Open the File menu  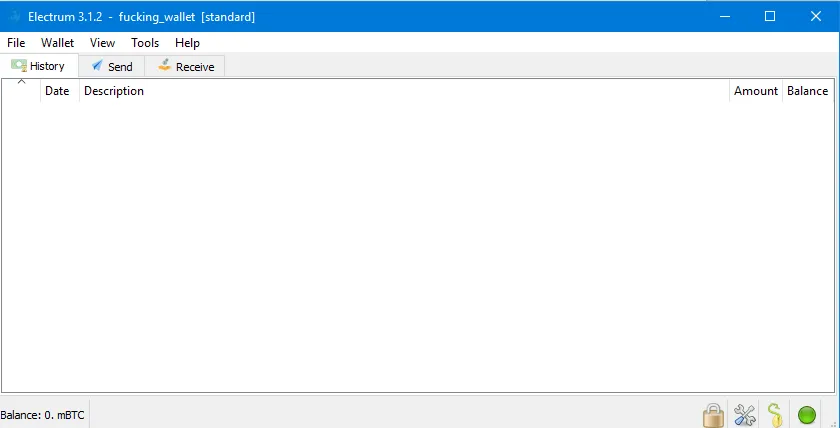(x=16, y=43)
